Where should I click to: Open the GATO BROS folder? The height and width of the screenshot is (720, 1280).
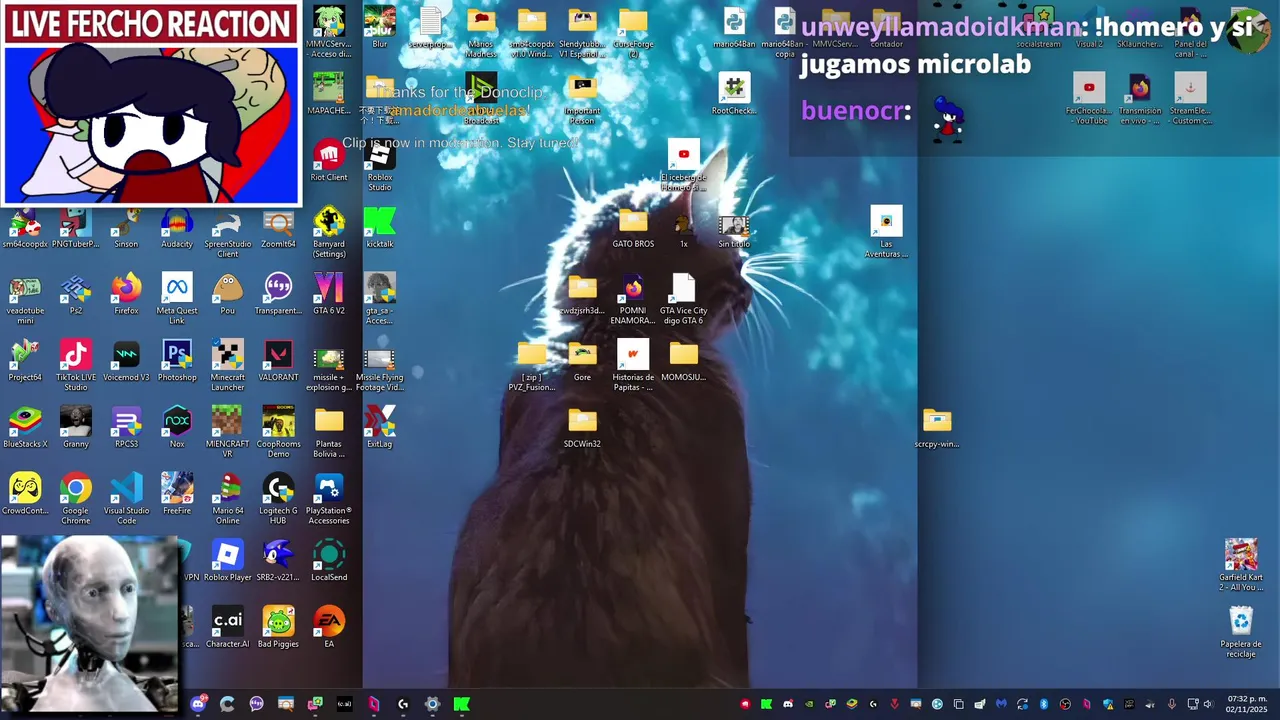coord(633,227)
